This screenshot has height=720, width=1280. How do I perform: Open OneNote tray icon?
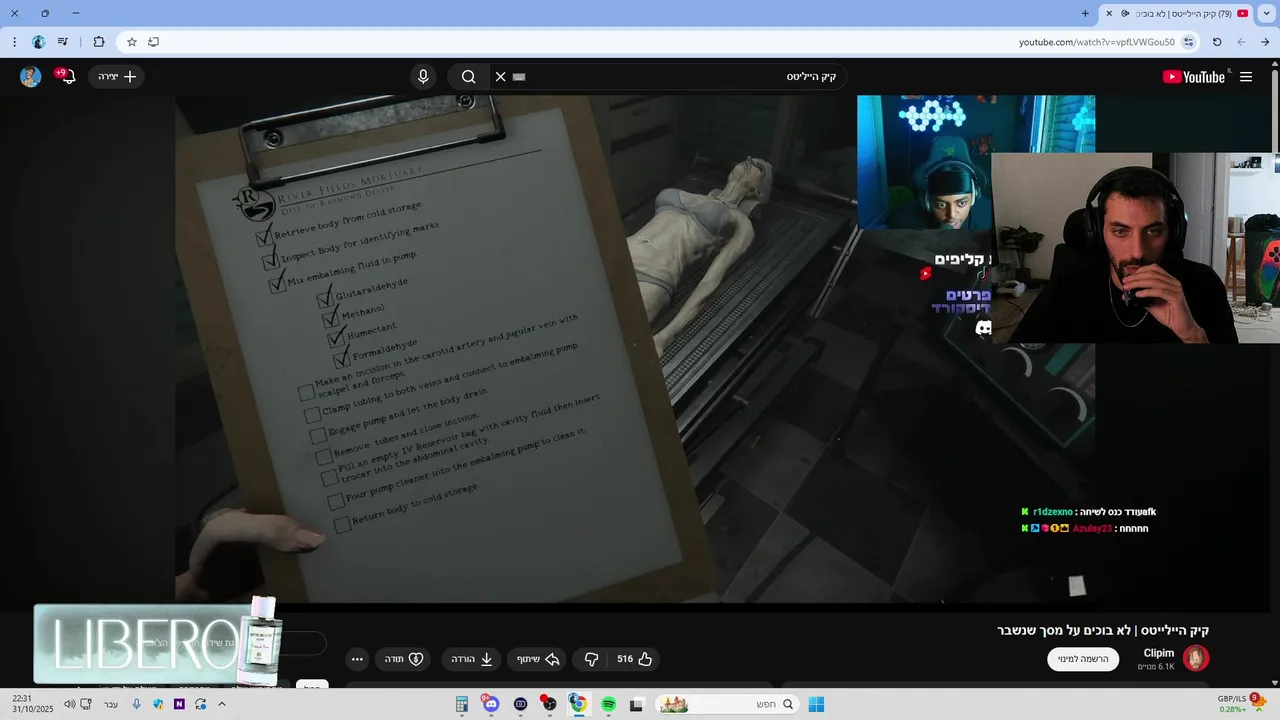(179, 704)
